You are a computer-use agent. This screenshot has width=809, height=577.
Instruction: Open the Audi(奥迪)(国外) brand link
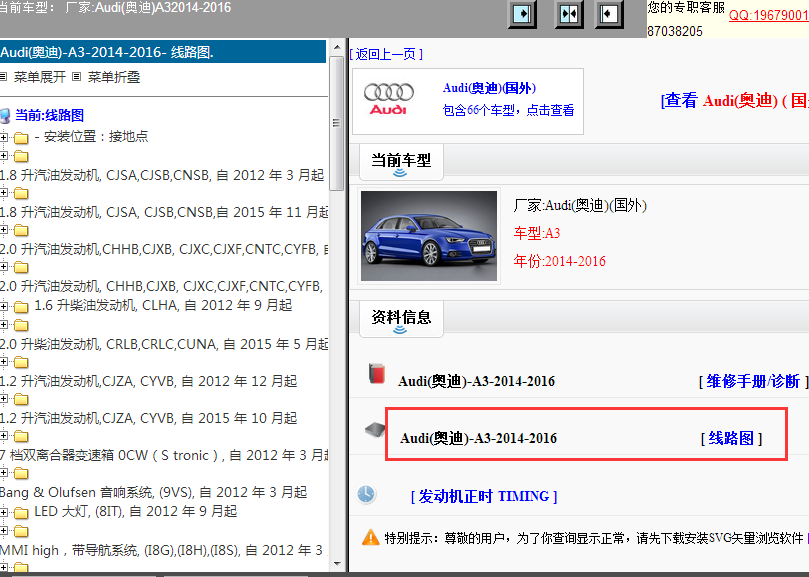click(489, 88)
